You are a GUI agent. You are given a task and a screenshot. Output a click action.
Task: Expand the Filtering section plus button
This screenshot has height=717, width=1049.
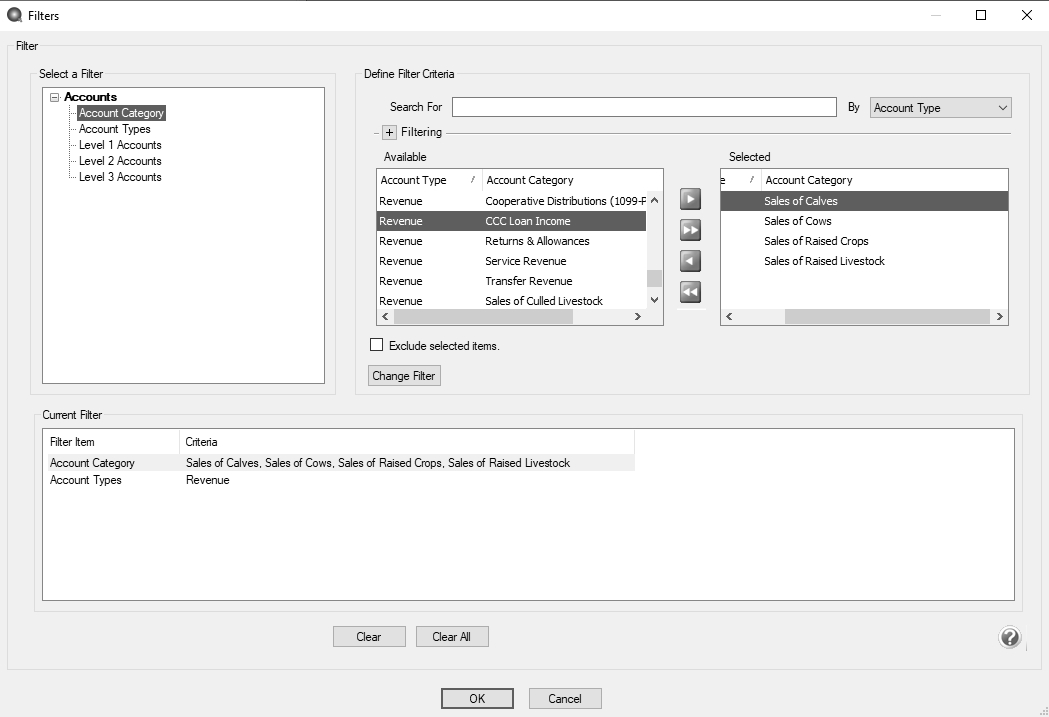[390, 132]
